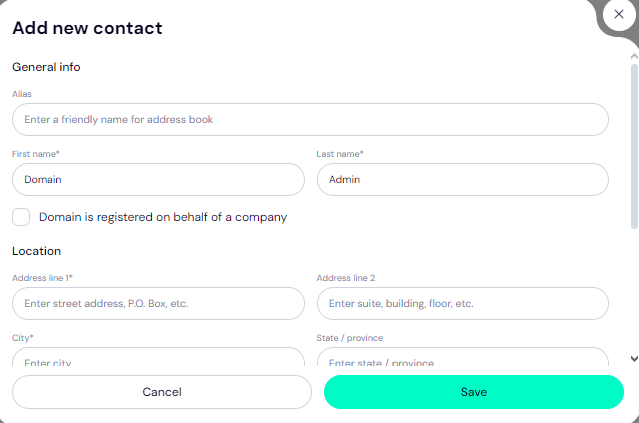
Task: Click the 'Add new contact' heading
Action: click(87, 28)
